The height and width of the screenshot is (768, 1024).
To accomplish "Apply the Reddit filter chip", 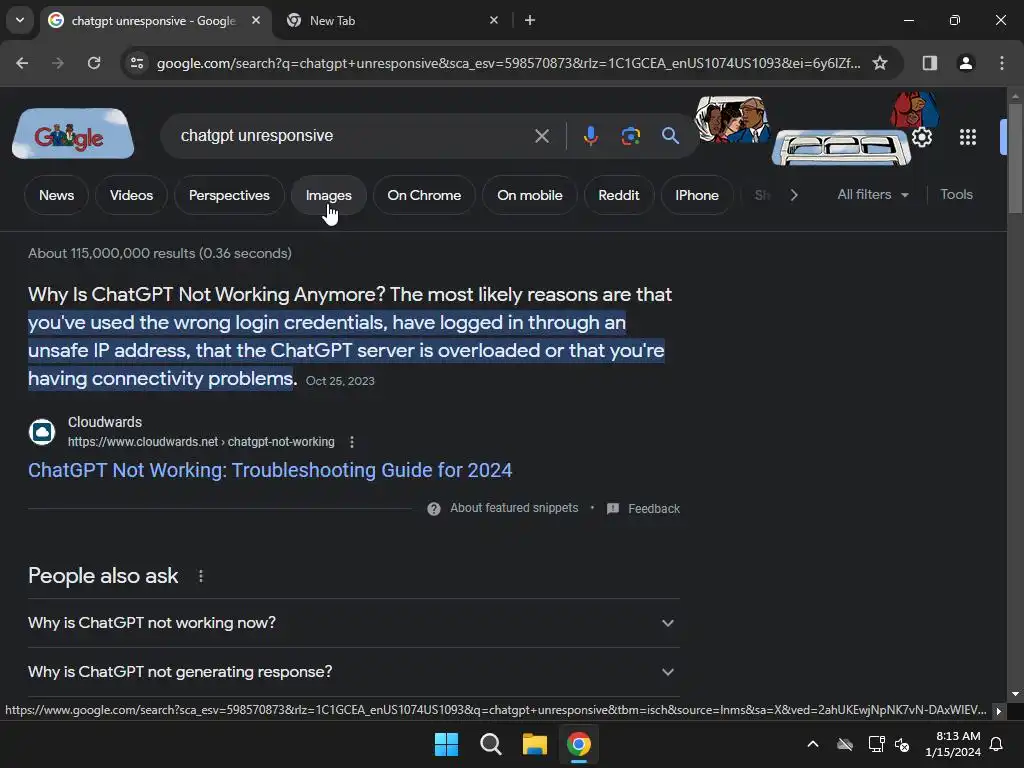I will click(618, 195).
